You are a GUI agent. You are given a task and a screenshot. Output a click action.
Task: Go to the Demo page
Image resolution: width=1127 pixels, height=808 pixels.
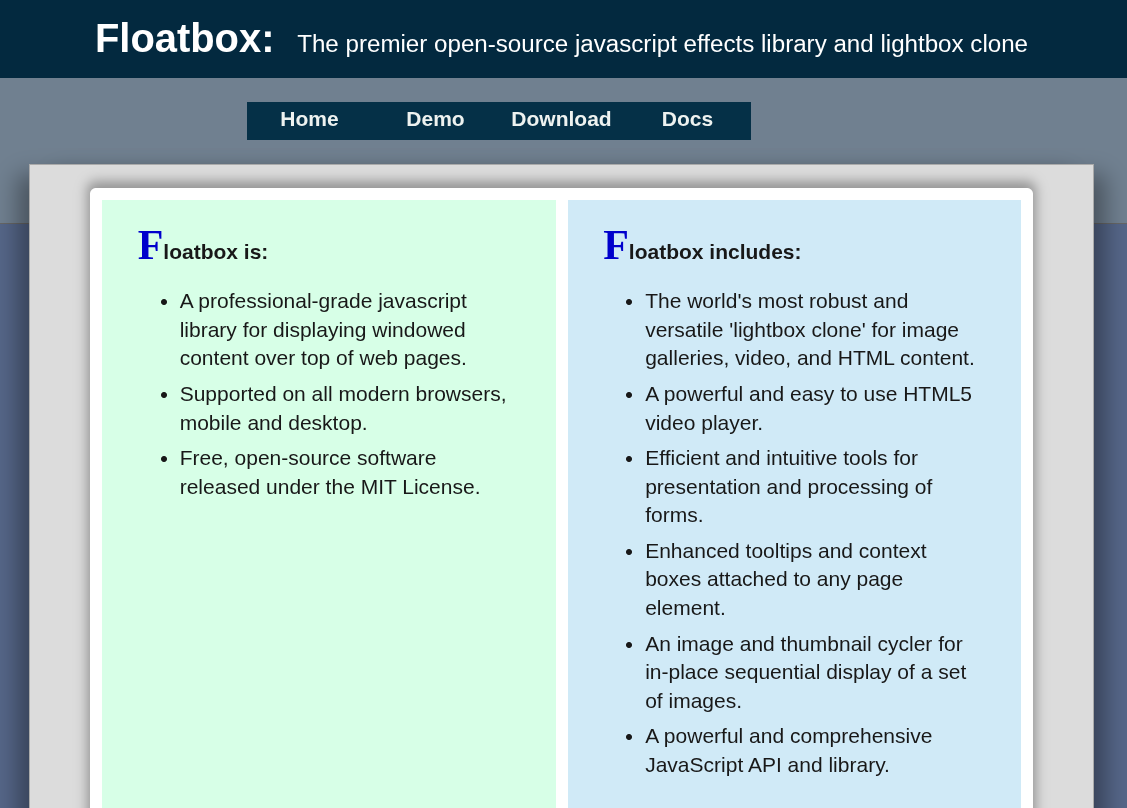point(435,120)
